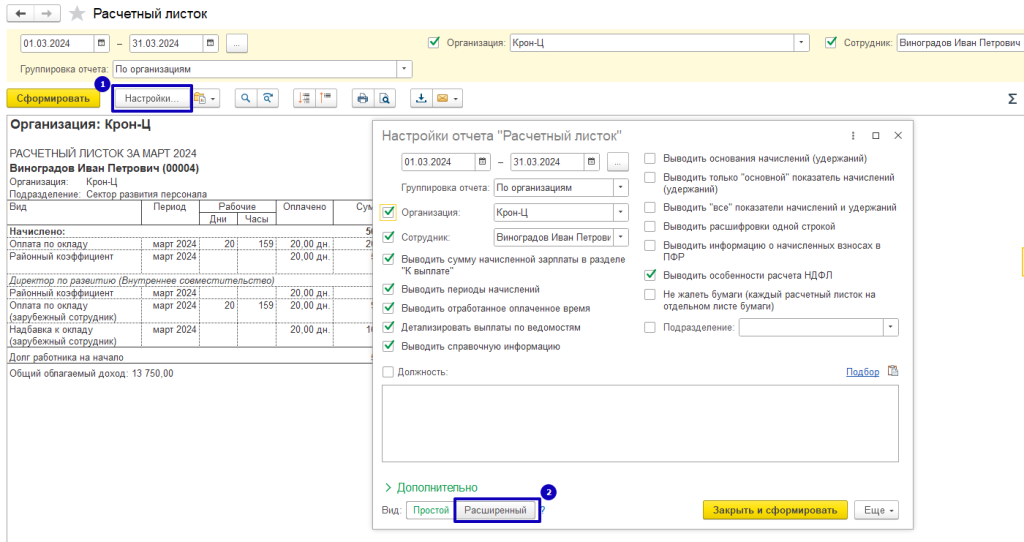The height and width of the screenshot is (542, 1024).
Task: Open the dialog's three-dot more menu icon
Action: pyautogui.click(x=853, y=136)
